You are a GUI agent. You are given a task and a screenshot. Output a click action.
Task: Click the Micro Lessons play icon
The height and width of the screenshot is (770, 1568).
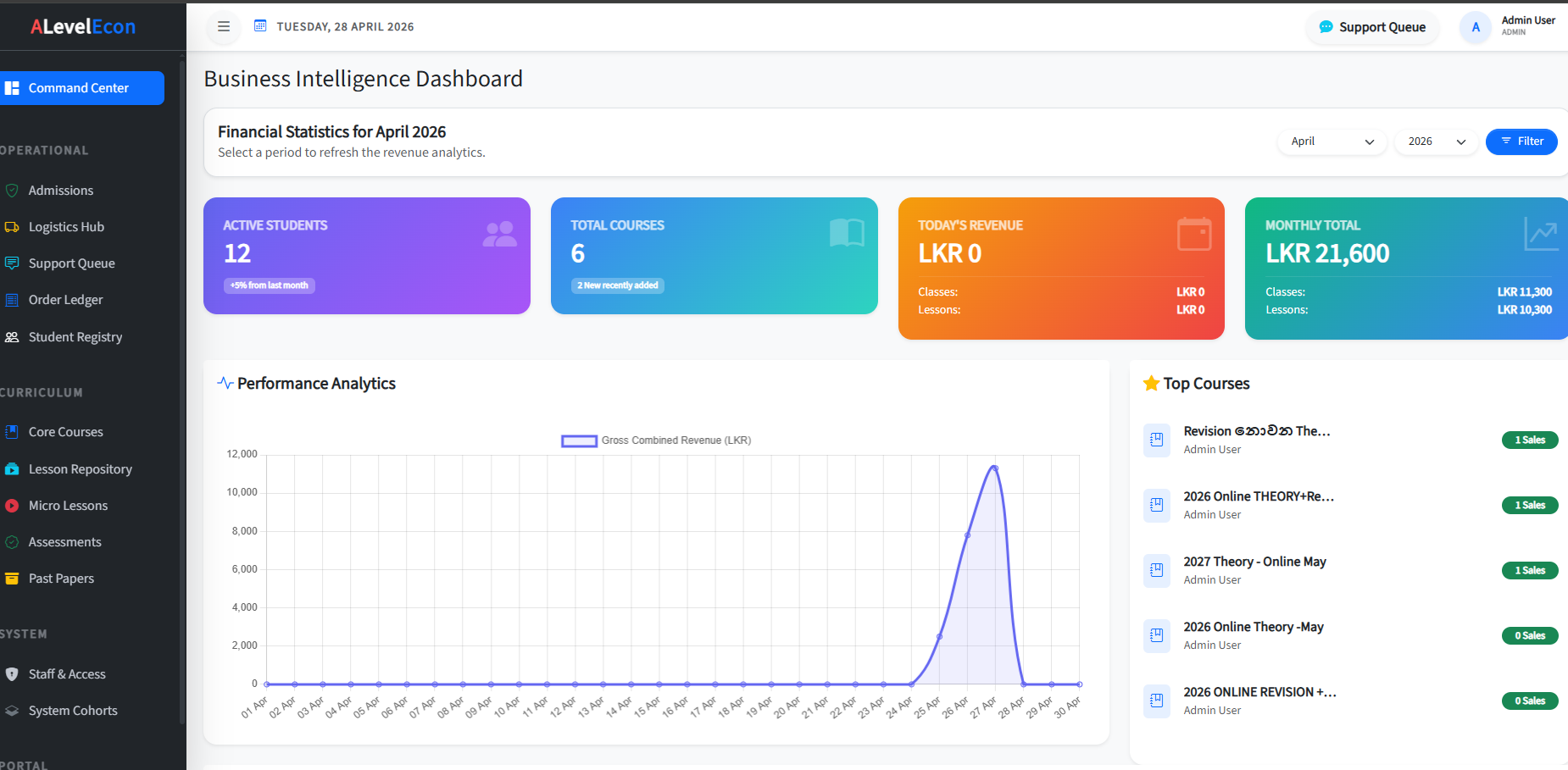(12, 506)
